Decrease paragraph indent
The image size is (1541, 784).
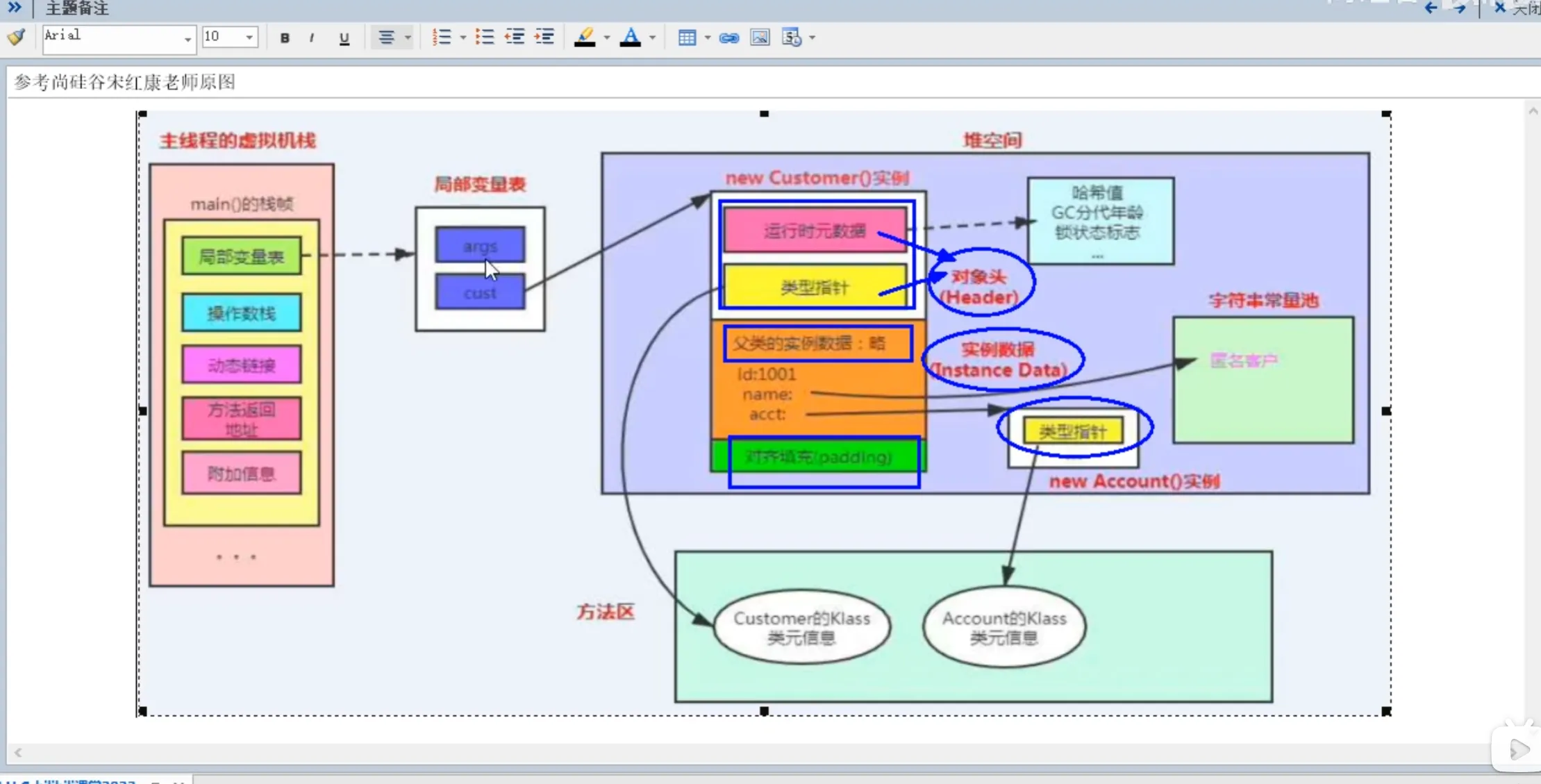click(515, 37)
